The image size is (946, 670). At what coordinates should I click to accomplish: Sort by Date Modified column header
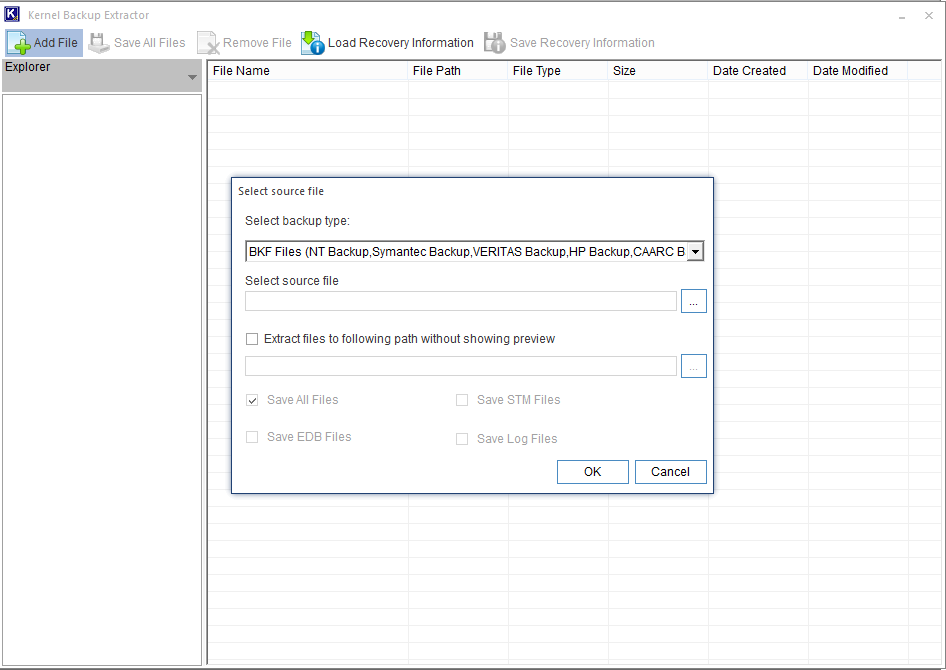tap(858, 71)
